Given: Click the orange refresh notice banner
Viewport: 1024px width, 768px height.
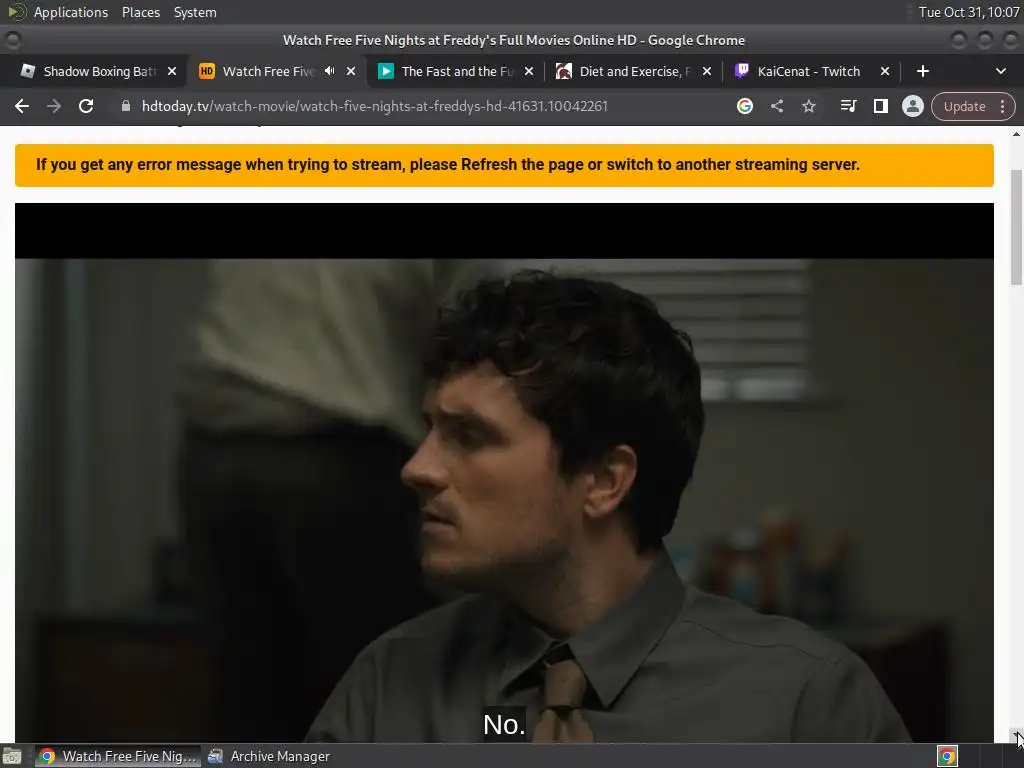Looking at the screenshot, I should click(504, 165).
